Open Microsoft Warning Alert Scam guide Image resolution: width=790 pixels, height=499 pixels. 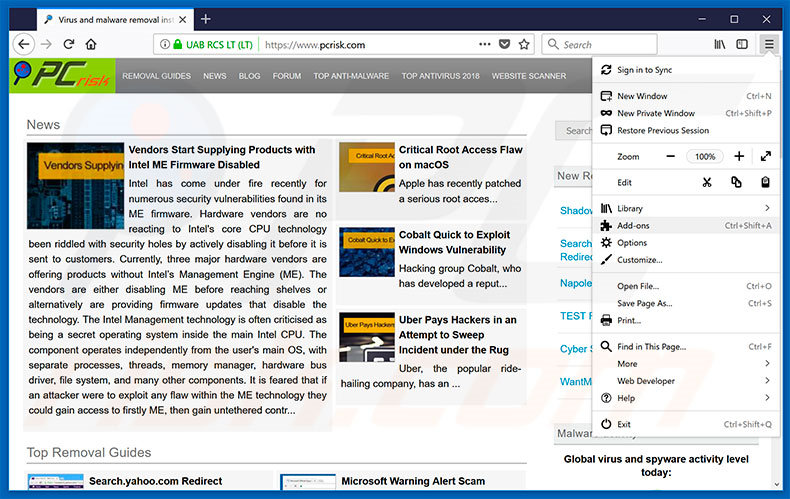click(413, 481)
